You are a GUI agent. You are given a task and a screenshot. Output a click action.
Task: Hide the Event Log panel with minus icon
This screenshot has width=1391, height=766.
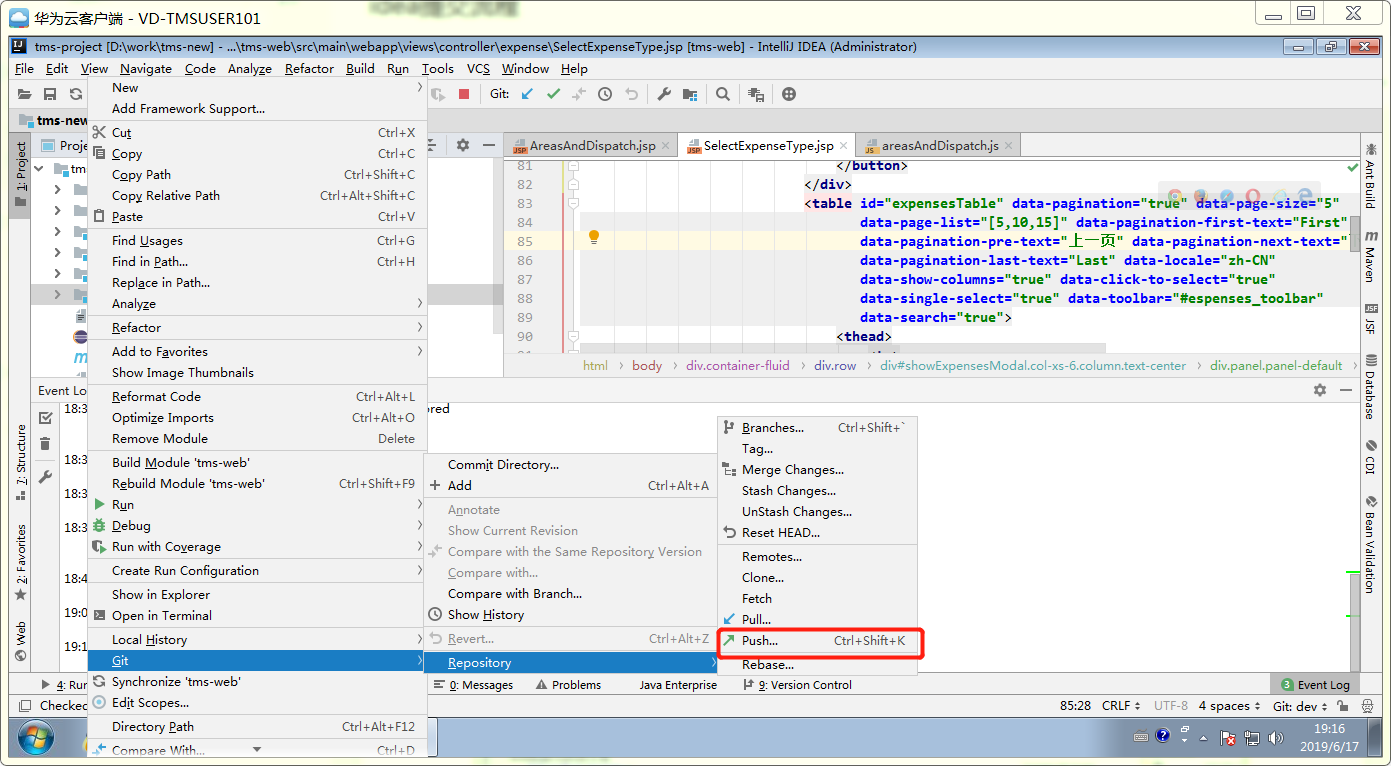(x=1346, y=390)
